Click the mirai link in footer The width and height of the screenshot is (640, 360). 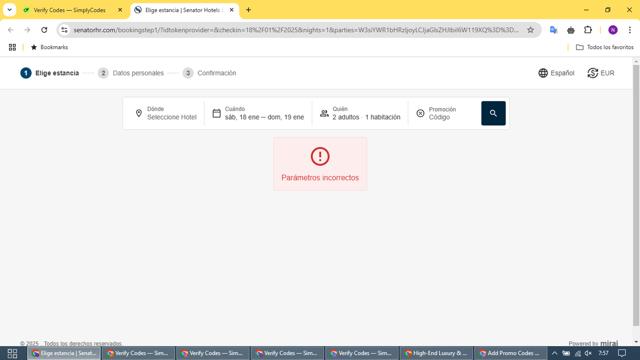(x=609, y=344)
